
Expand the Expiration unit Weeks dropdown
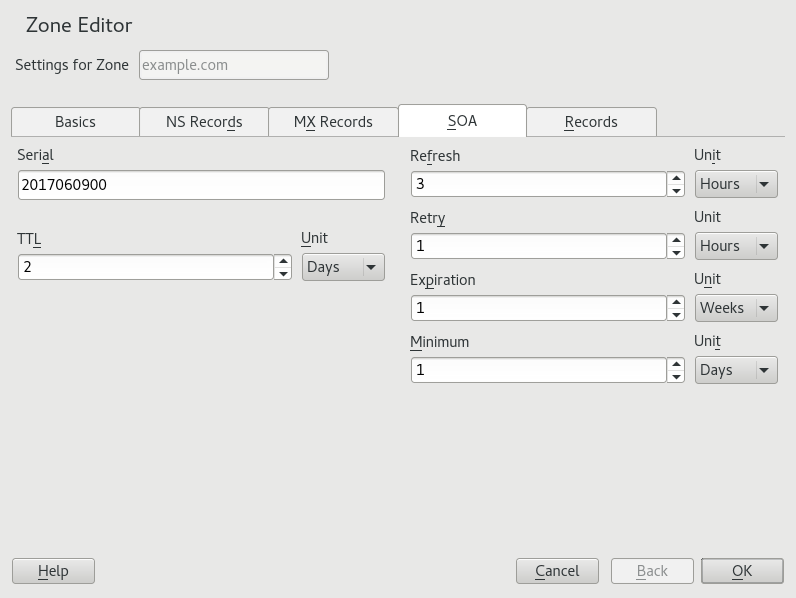[x=736, y=308]
